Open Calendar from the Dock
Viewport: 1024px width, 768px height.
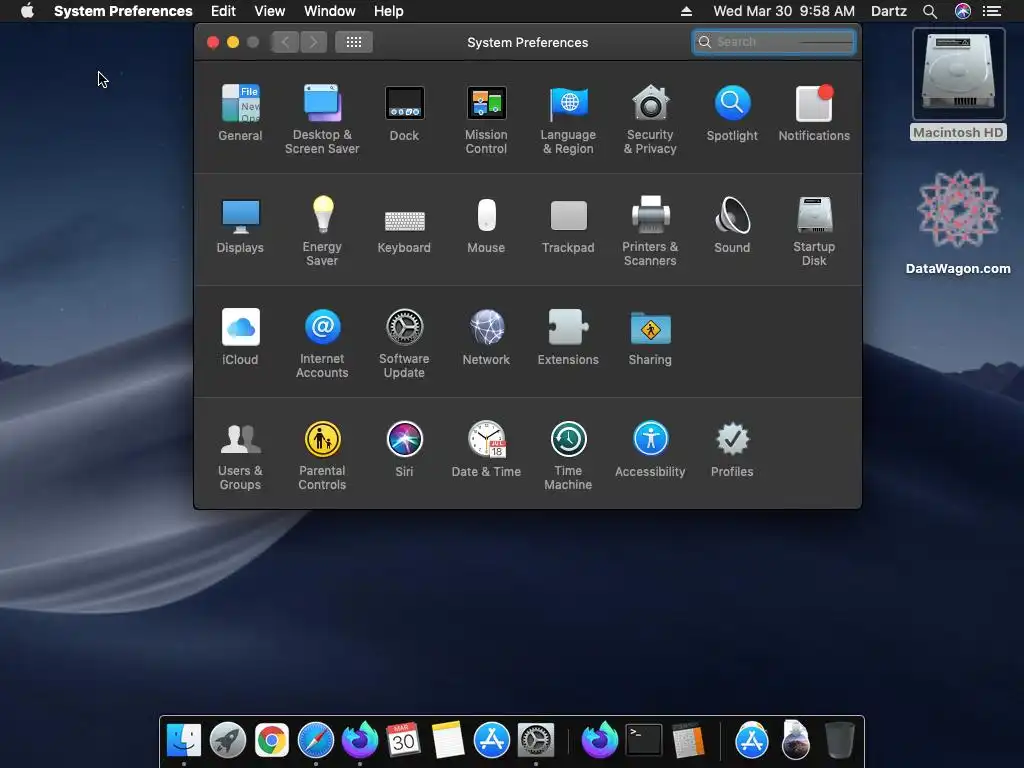[403, 740]
